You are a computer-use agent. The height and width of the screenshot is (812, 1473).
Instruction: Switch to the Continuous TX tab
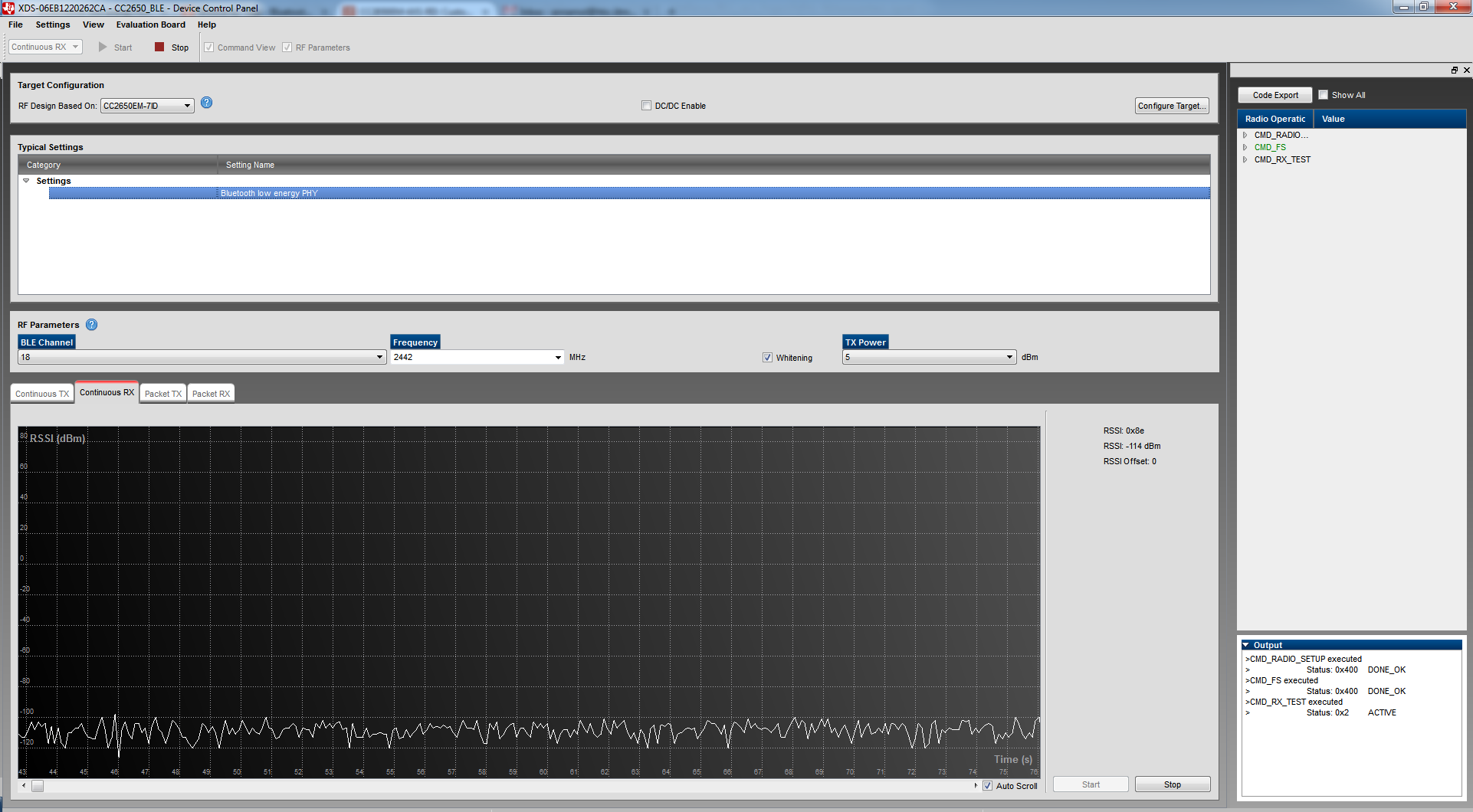click(42, 394)
